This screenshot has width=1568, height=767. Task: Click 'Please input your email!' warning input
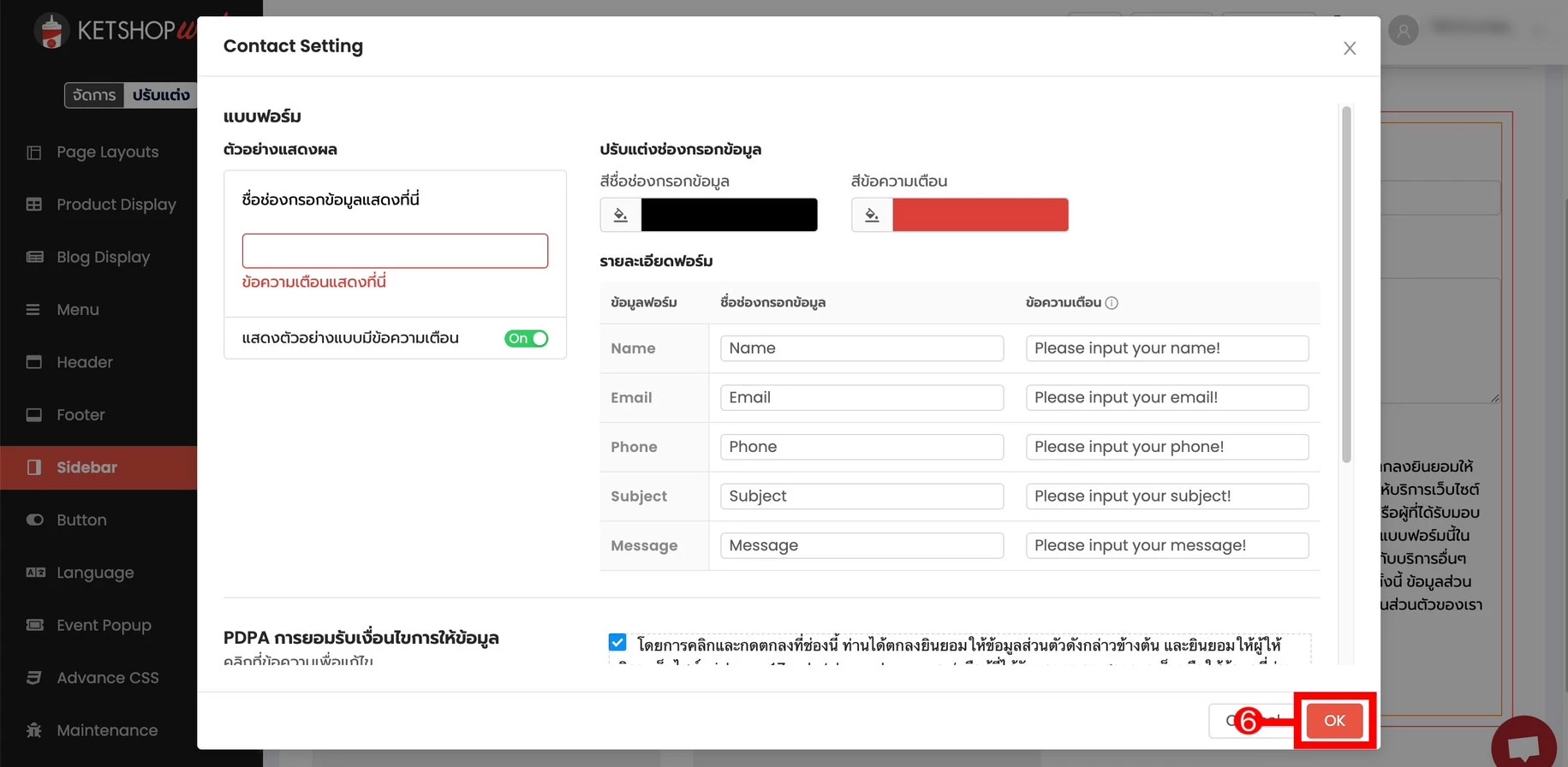coord(1167,398)
